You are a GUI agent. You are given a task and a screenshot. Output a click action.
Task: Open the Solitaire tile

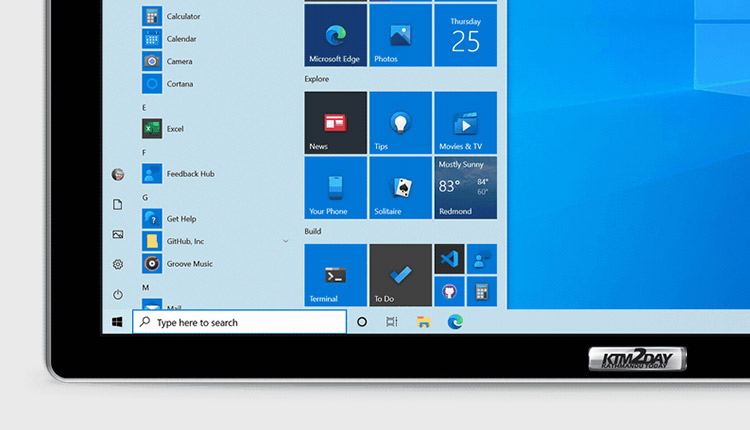400,188
